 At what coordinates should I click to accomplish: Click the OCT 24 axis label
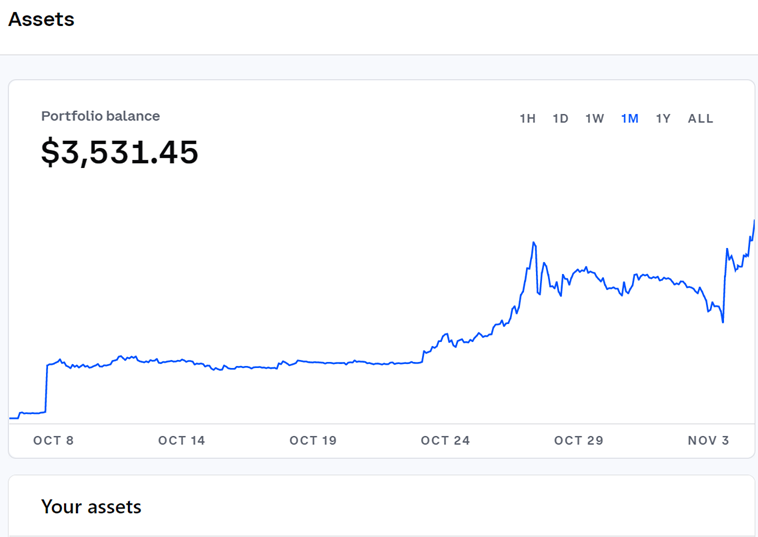click(x=445, y=440)
